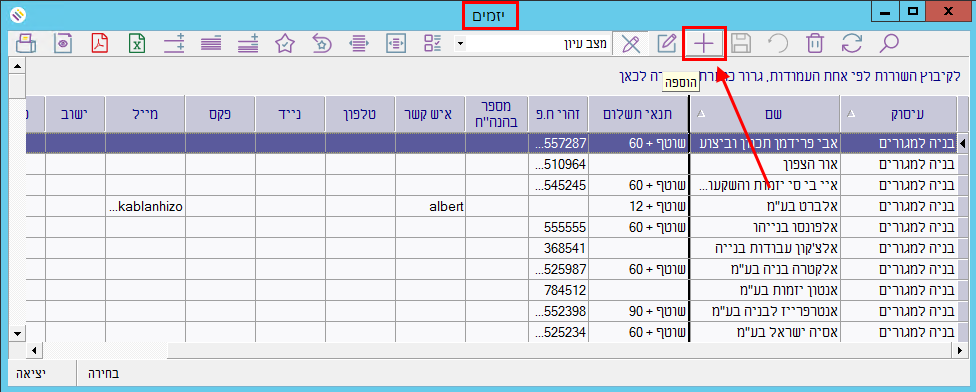Sort by the עיסוק column header
The width and height of the screenshot is (976, 392).
click(x=898, y=114)
